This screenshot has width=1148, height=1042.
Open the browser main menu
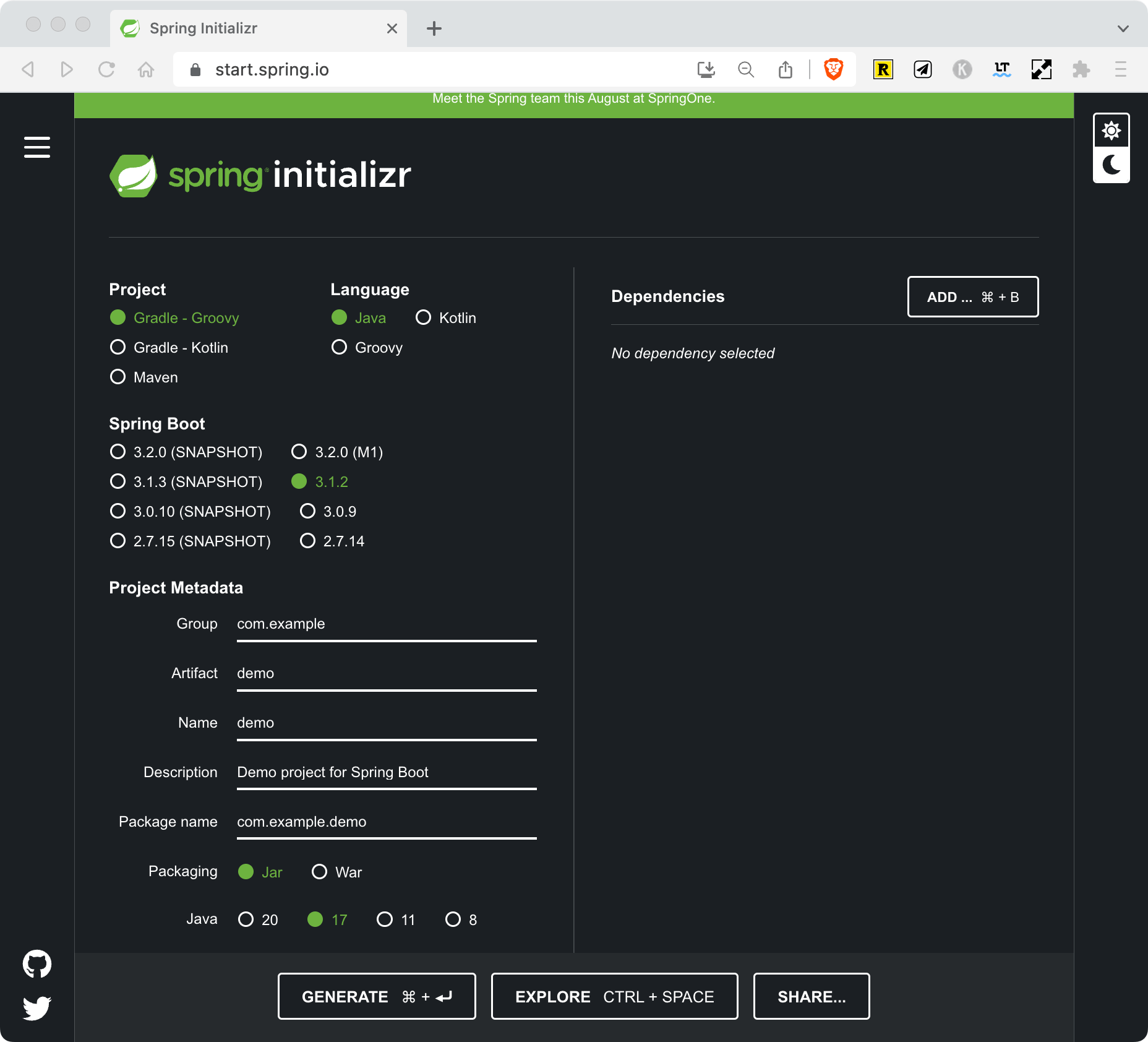click(1120, 69)
